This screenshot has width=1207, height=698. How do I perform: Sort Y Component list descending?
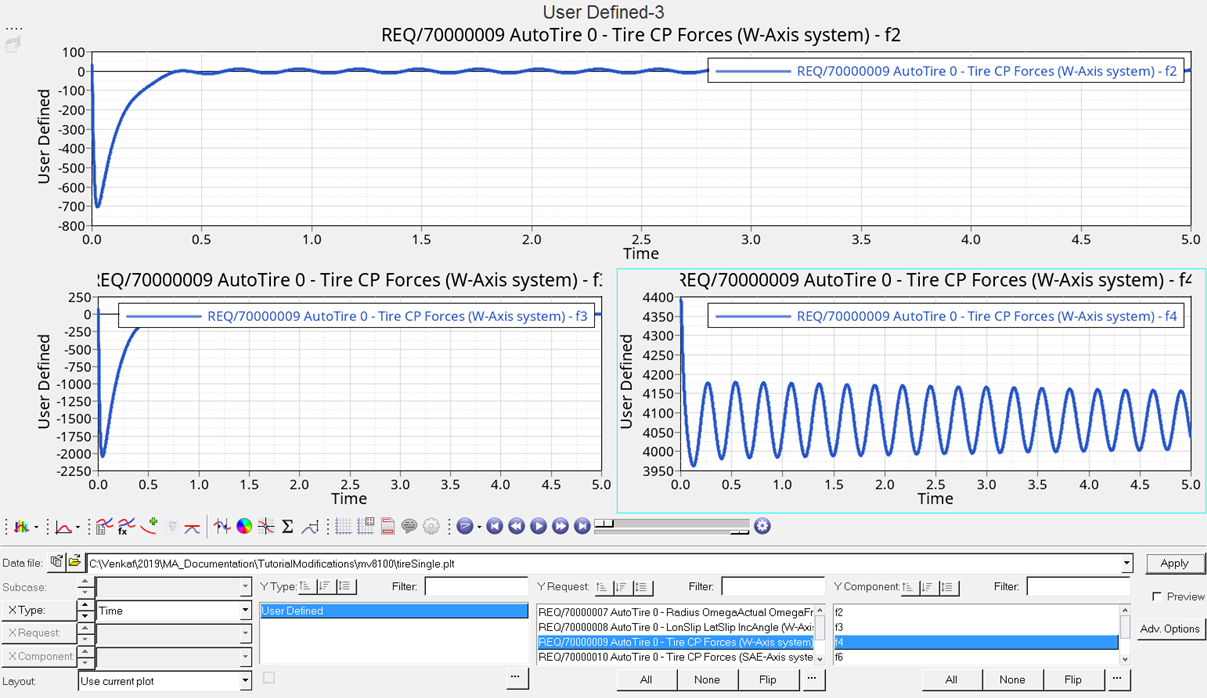[927, 587]
